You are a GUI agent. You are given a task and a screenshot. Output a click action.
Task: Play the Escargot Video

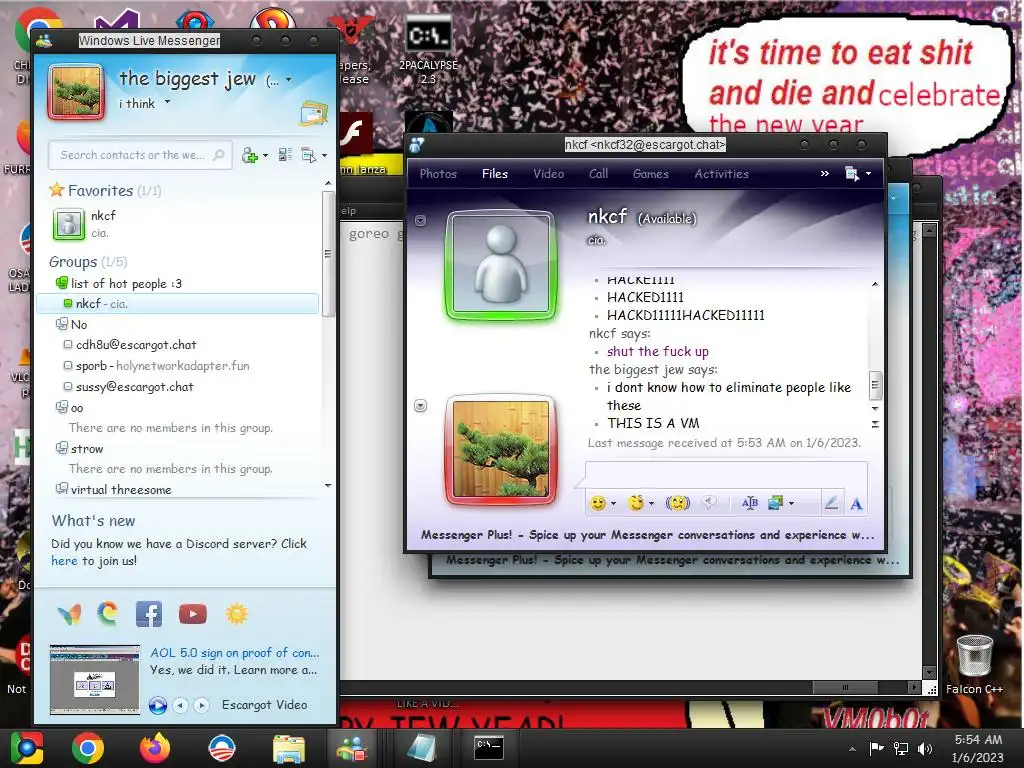click(x=157, y=705)
